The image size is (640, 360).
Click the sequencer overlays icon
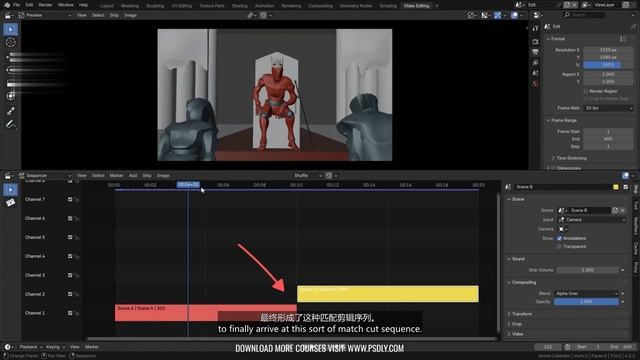click(626, 176)
